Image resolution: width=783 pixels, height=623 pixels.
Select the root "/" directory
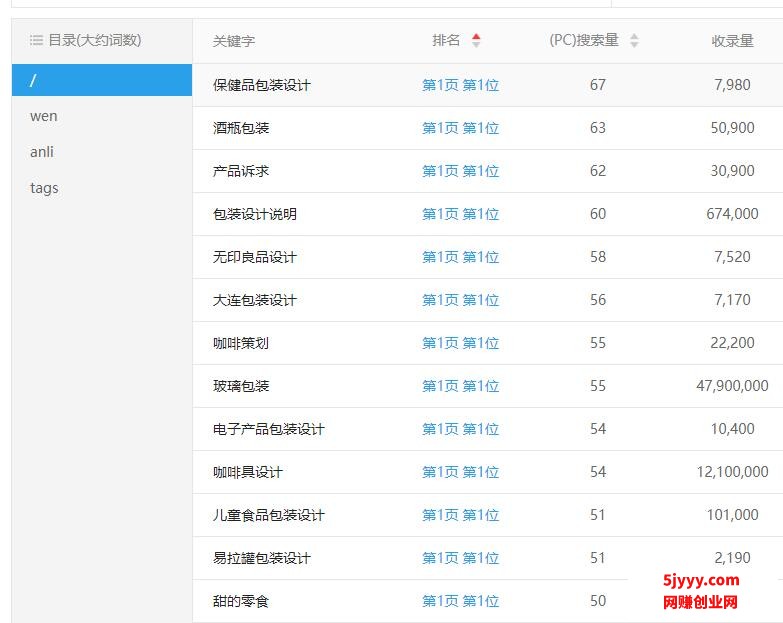point(101,80)
